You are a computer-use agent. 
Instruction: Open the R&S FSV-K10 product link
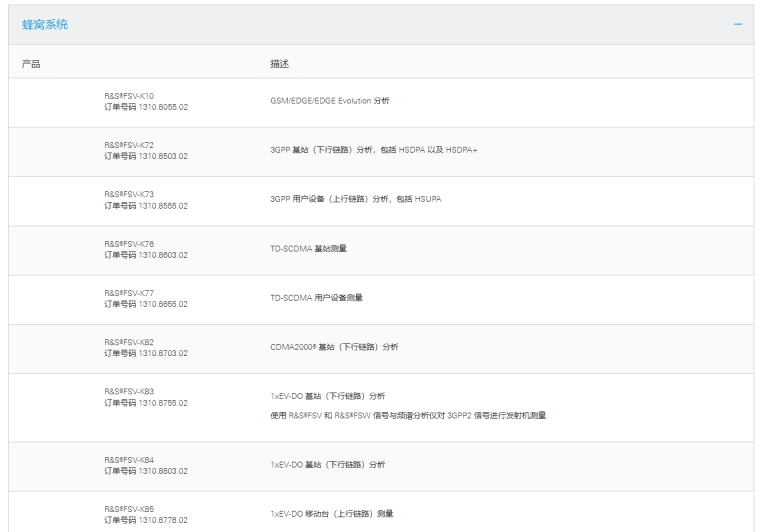click(129, 96)
